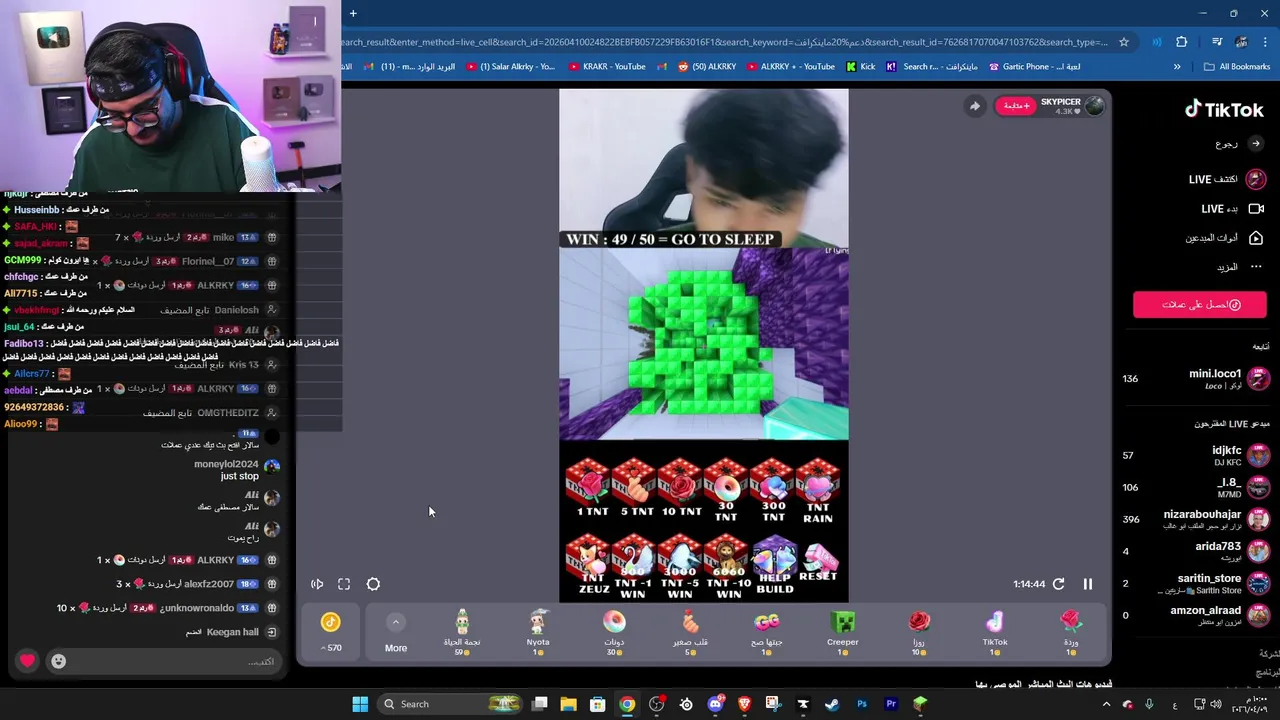1280x720 pixels.
Task: Open Kick bookmark
Action: (x=860, y=67)
